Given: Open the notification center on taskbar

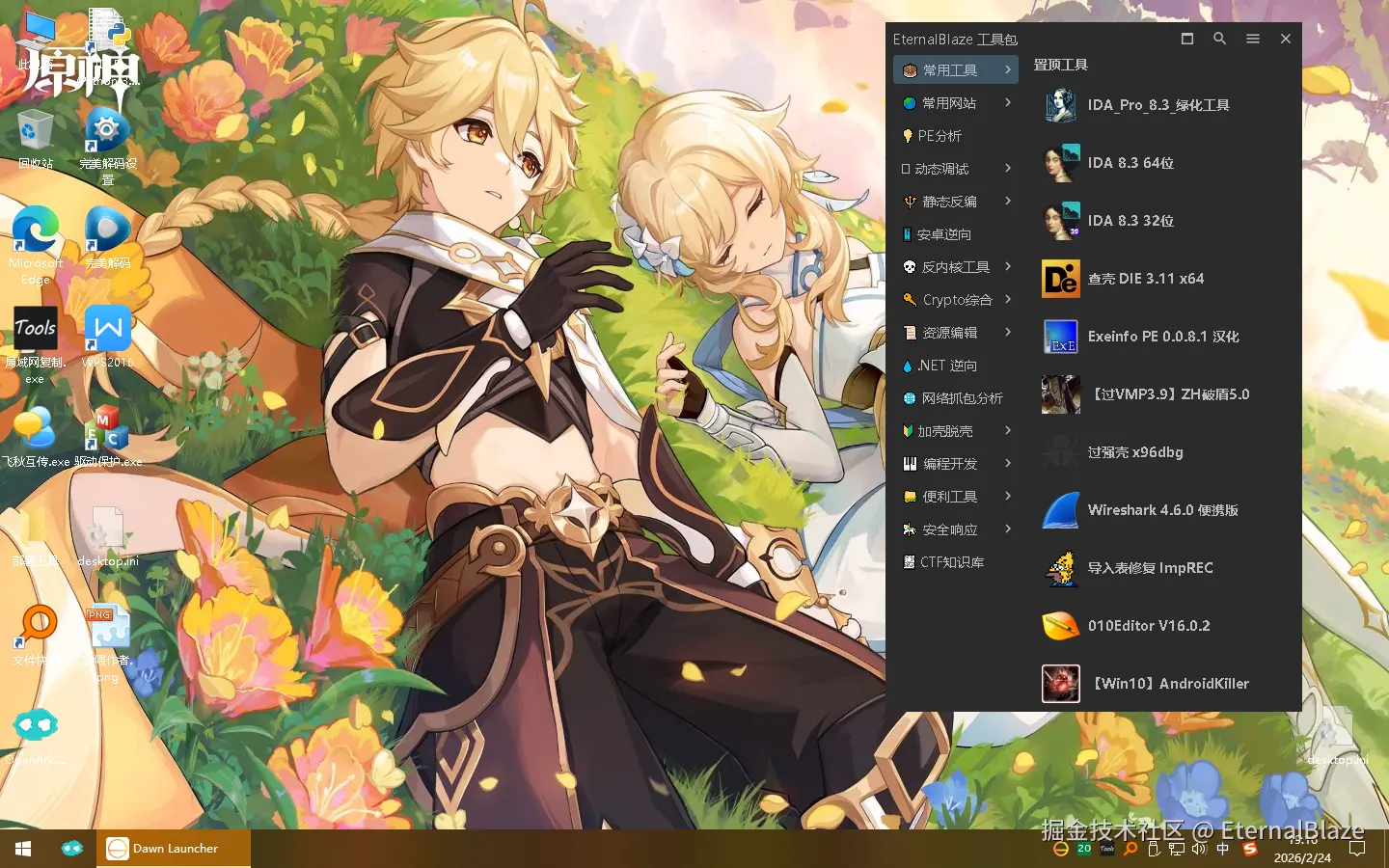Looking at the screenshot, I should click(1357, 849).
